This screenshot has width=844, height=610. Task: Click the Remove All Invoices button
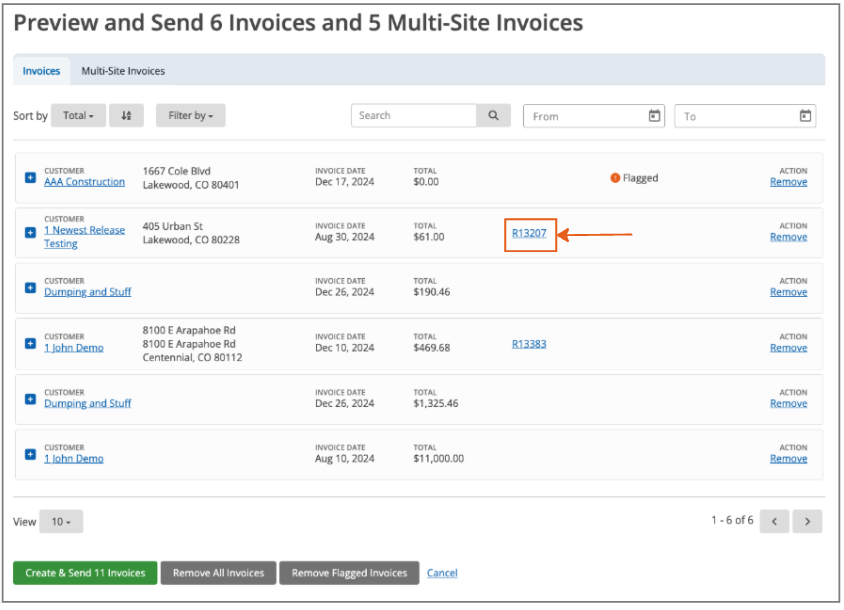(x=219, y=573)
